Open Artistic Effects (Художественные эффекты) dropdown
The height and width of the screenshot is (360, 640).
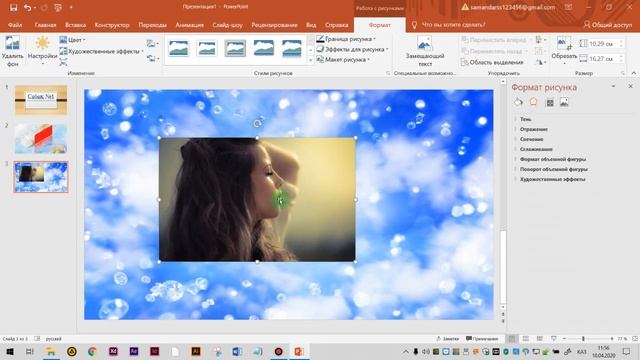coord(101,51)
